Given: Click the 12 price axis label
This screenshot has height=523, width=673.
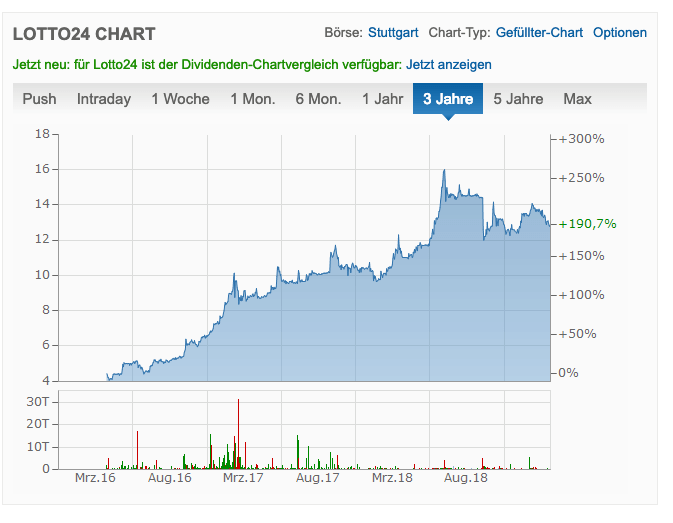Looking at the screenshot, I should point(42,239).
